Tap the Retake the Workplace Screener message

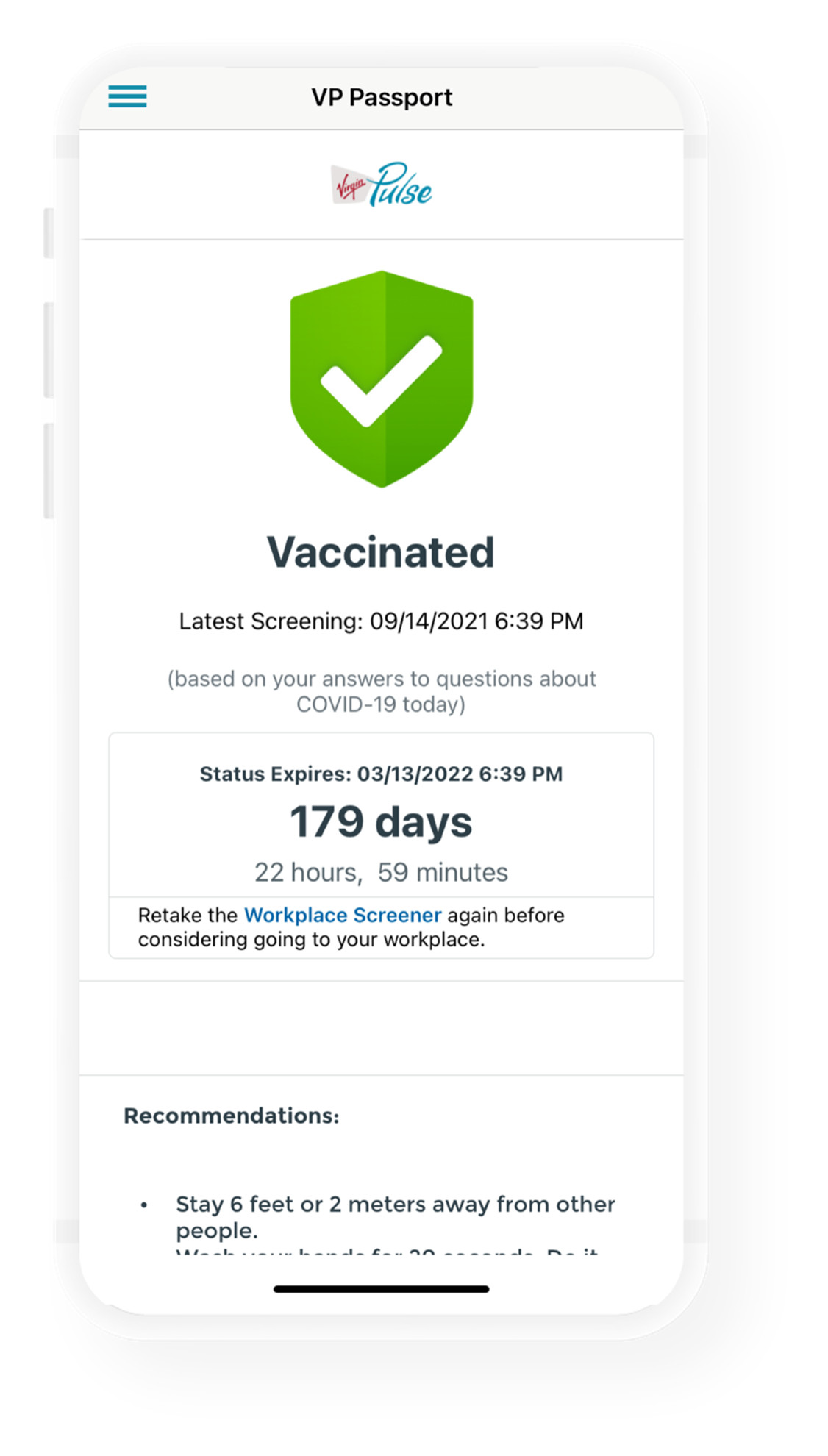click(351, 927)
